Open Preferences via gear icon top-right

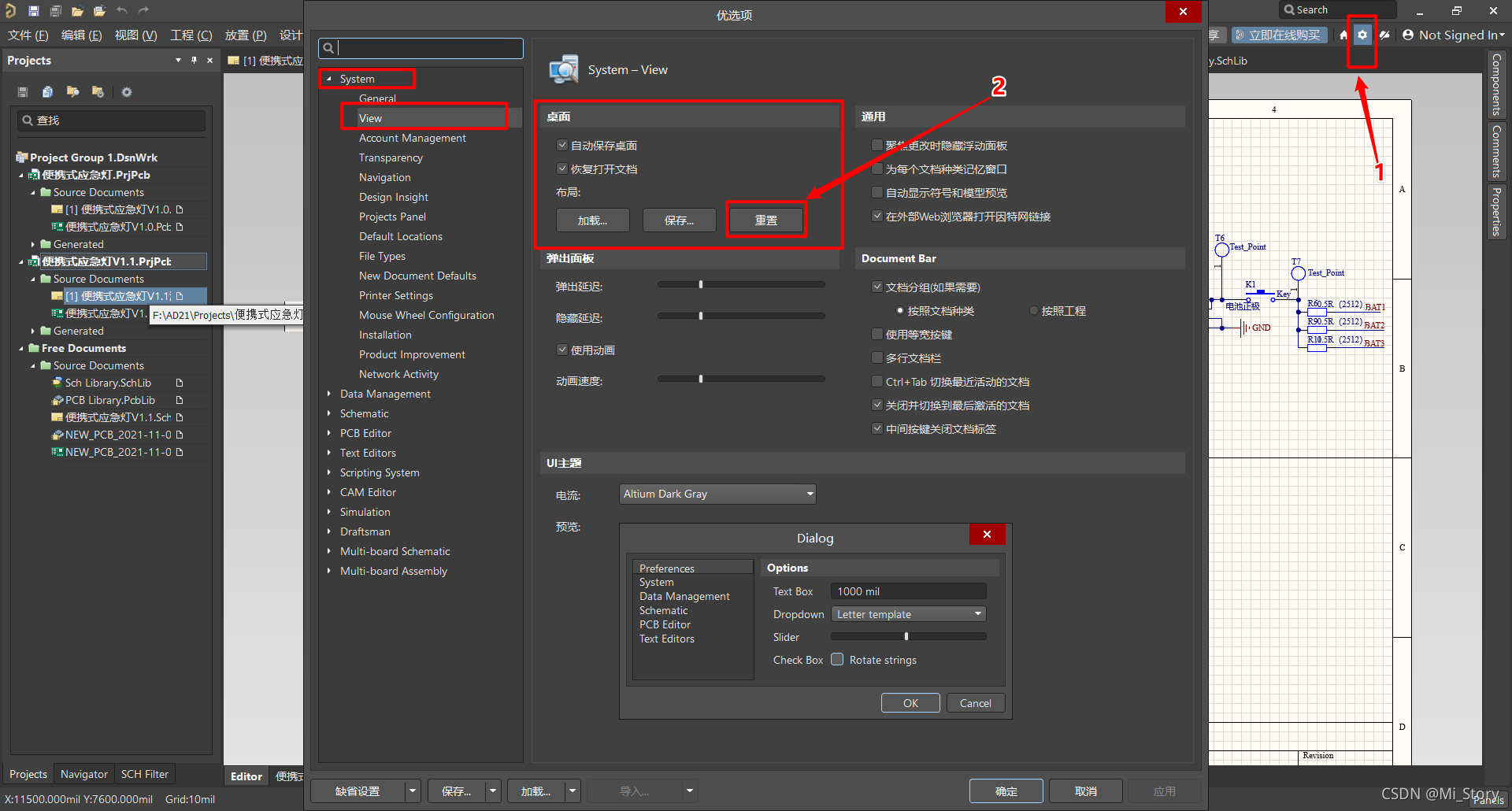coord(1362,35)
